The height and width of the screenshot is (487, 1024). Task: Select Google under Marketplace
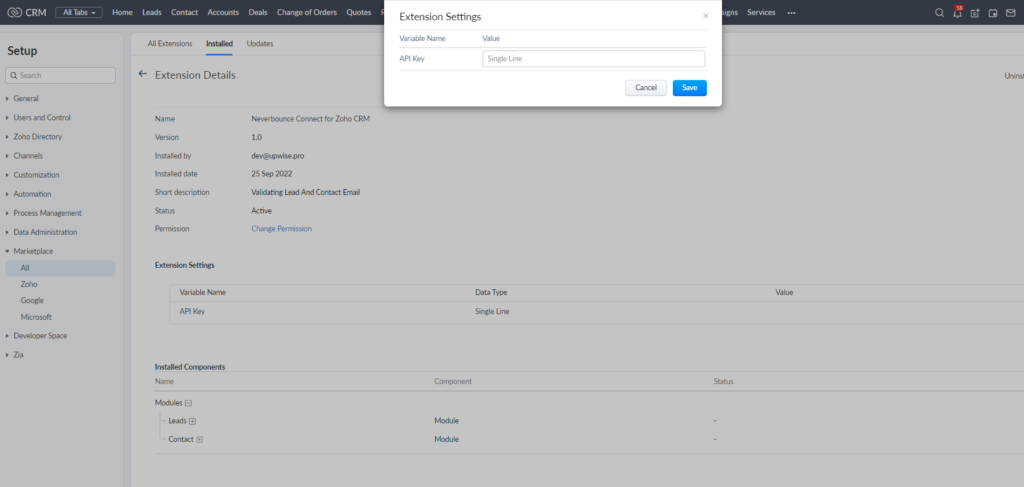32,300
